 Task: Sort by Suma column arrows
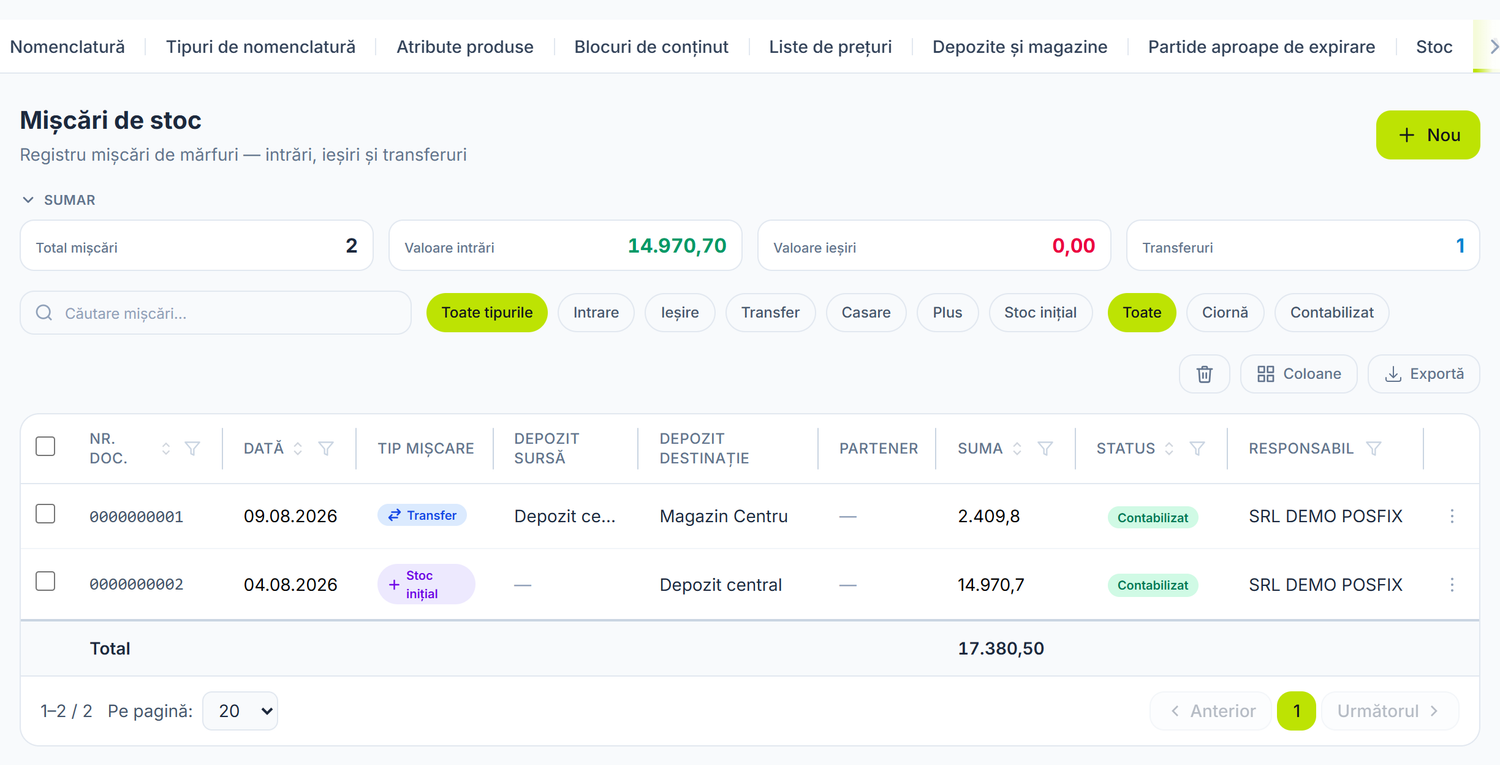click(x=1017, y=449)
